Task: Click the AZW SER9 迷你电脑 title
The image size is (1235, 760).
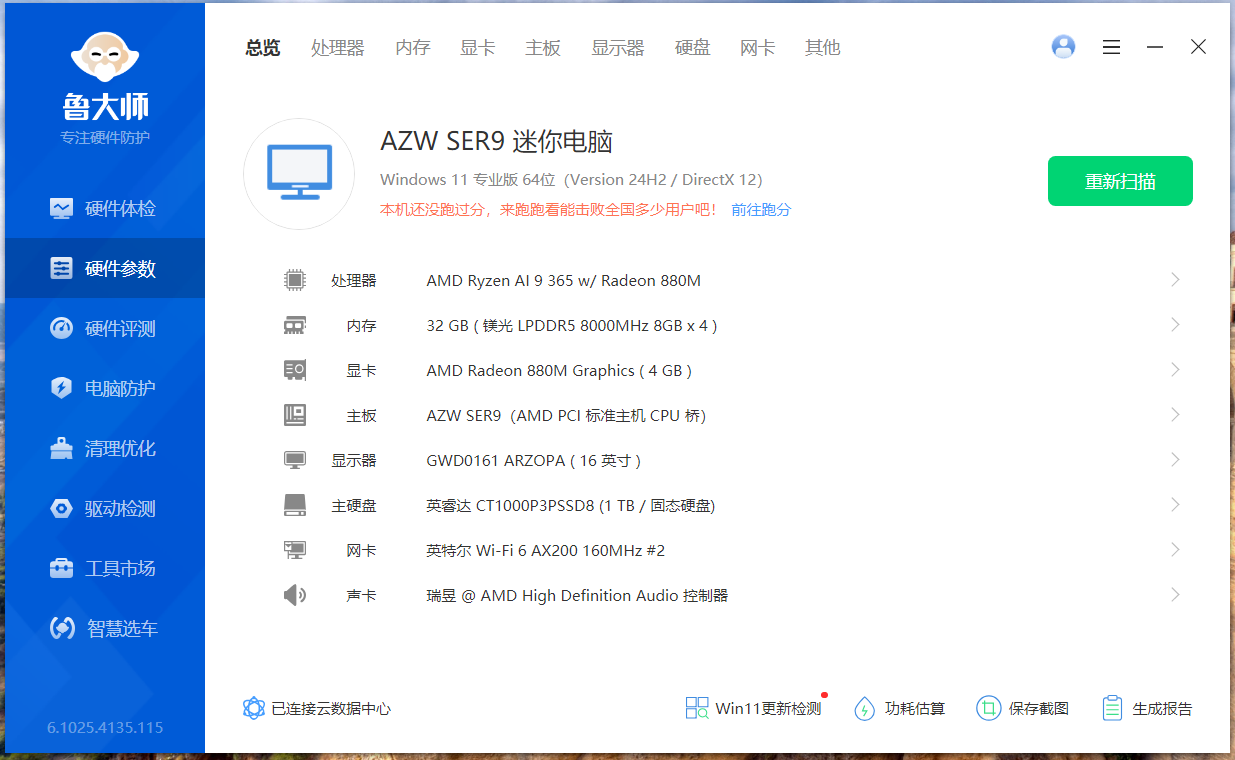Action: pos(497,142)
